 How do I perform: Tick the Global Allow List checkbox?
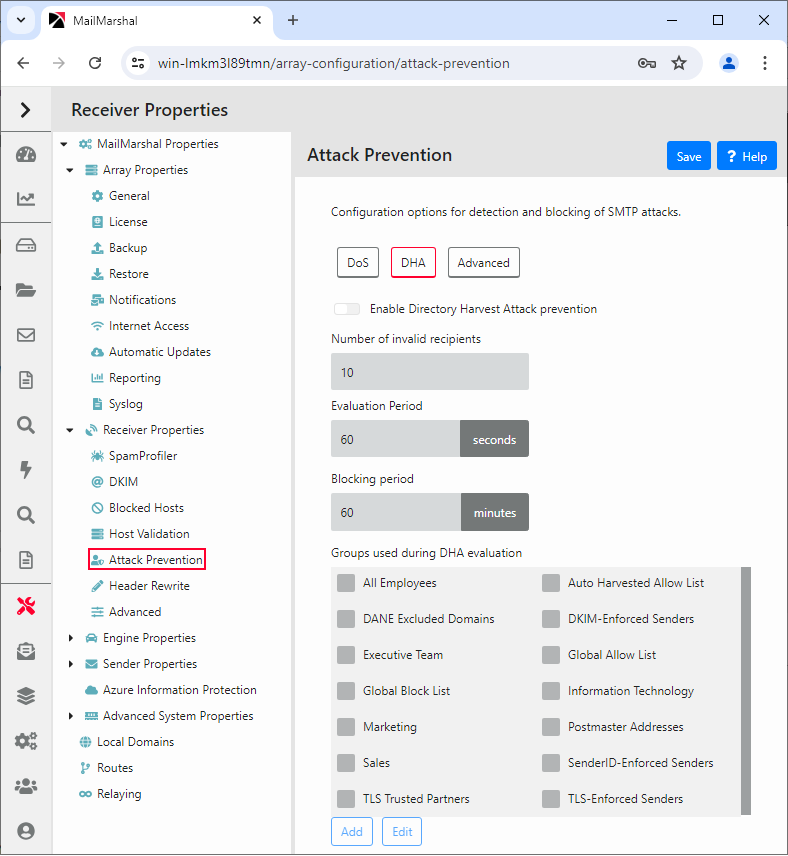click(551, 655)
